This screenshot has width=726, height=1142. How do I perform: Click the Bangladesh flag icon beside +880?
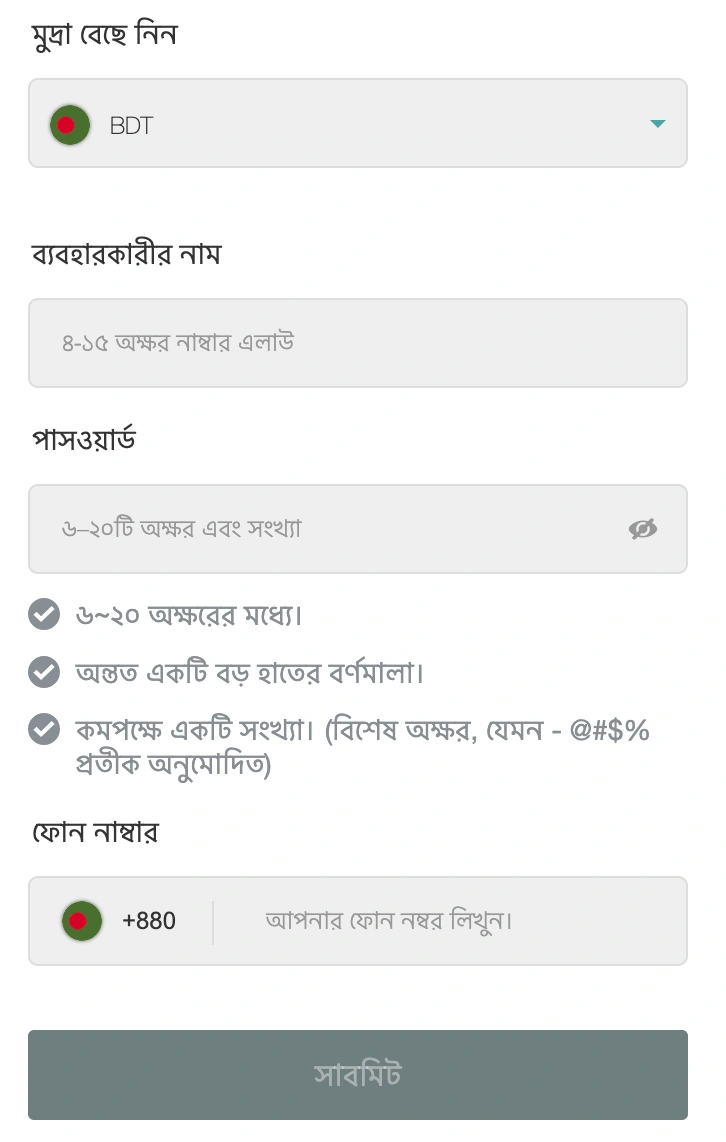[x=82, y=921]
